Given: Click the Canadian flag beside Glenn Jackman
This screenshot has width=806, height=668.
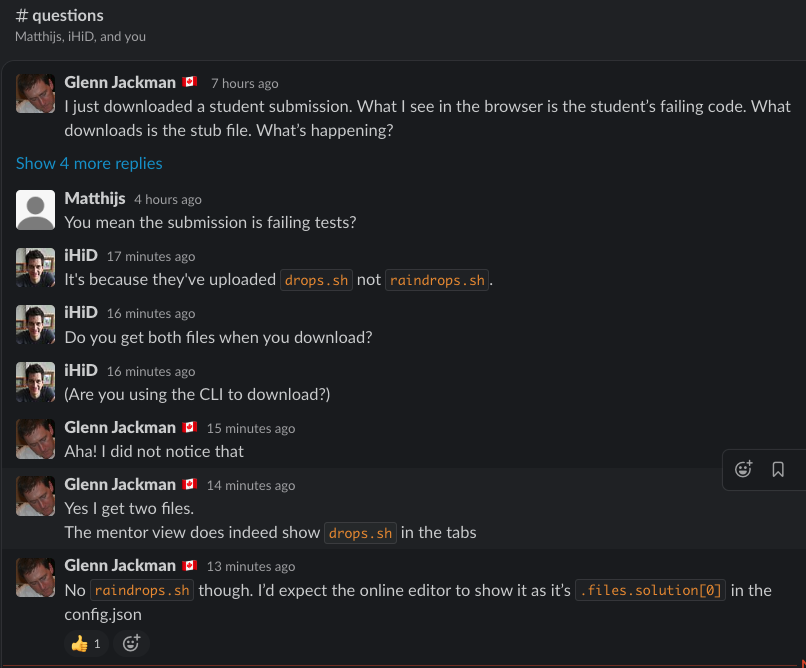Looking at the screenshot, I should [190, 83].
